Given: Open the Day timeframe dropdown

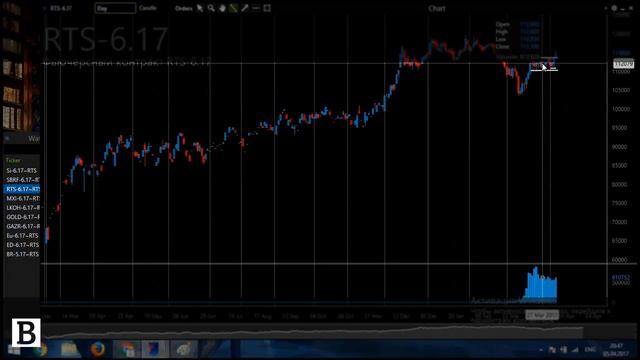Looking at the screenshot, I should click(x=116, y=8).
